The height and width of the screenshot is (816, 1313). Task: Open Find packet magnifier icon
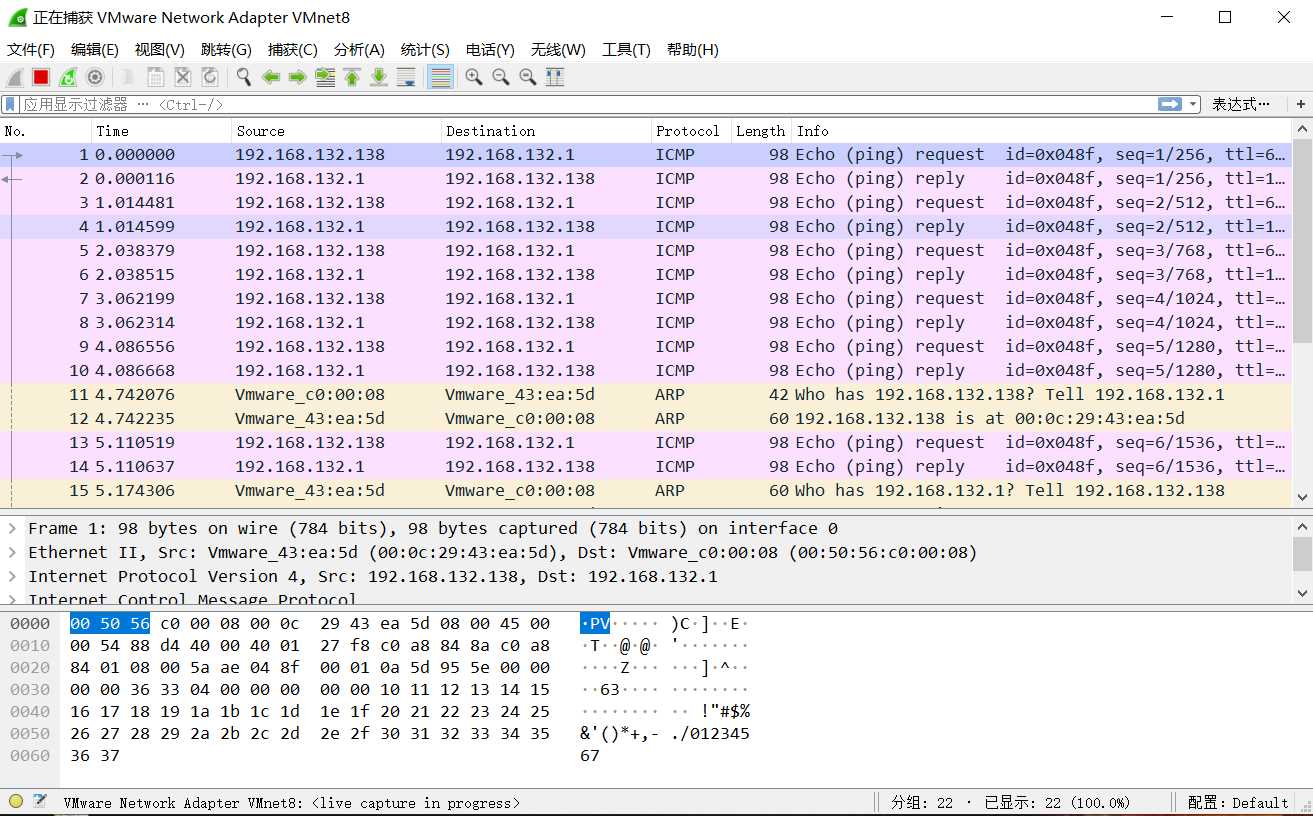(x=243, y=77)
